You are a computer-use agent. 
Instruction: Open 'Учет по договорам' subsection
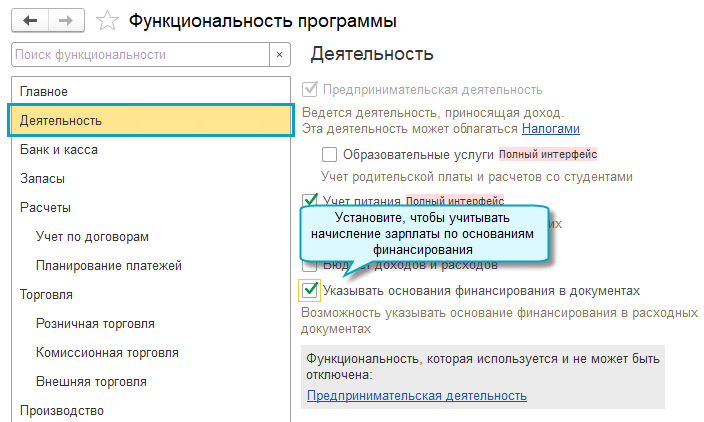coord(92,237)
